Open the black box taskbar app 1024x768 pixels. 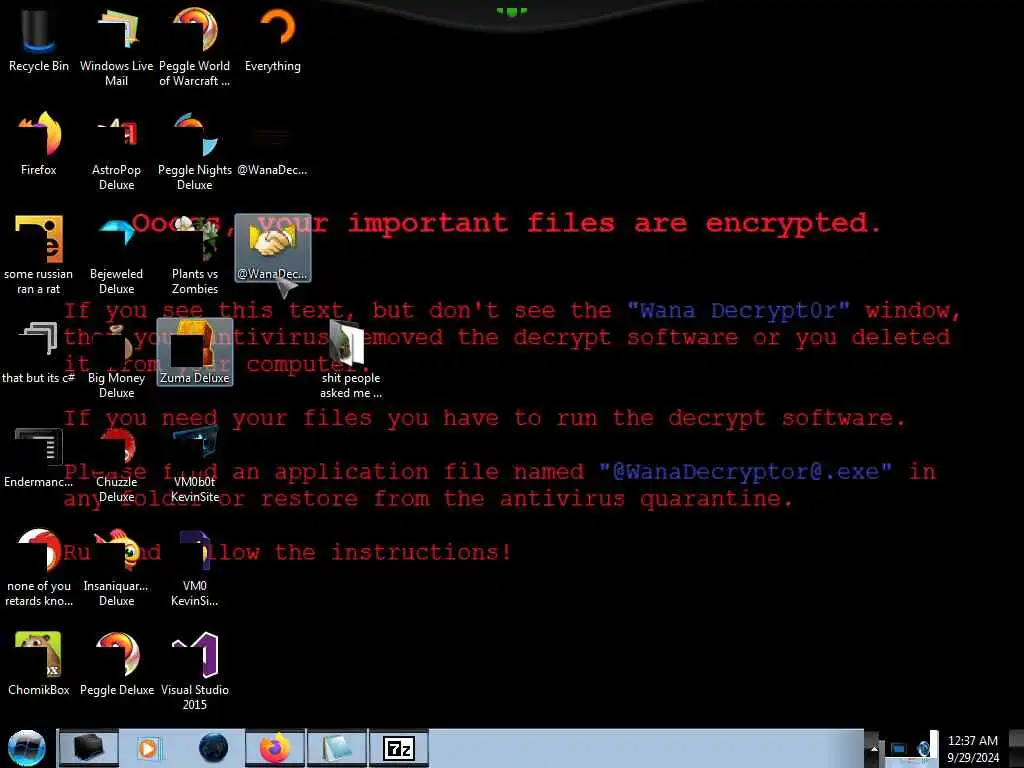89,748
